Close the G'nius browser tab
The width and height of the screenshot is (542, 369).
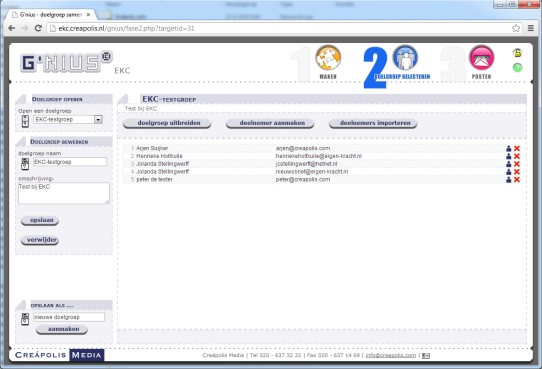pos(88,15)
